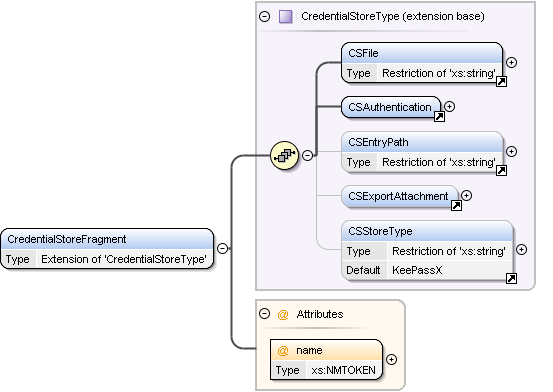Click the sequence compositor icon
The width and height of the screenshot is (553, 392).
(285, 155)
